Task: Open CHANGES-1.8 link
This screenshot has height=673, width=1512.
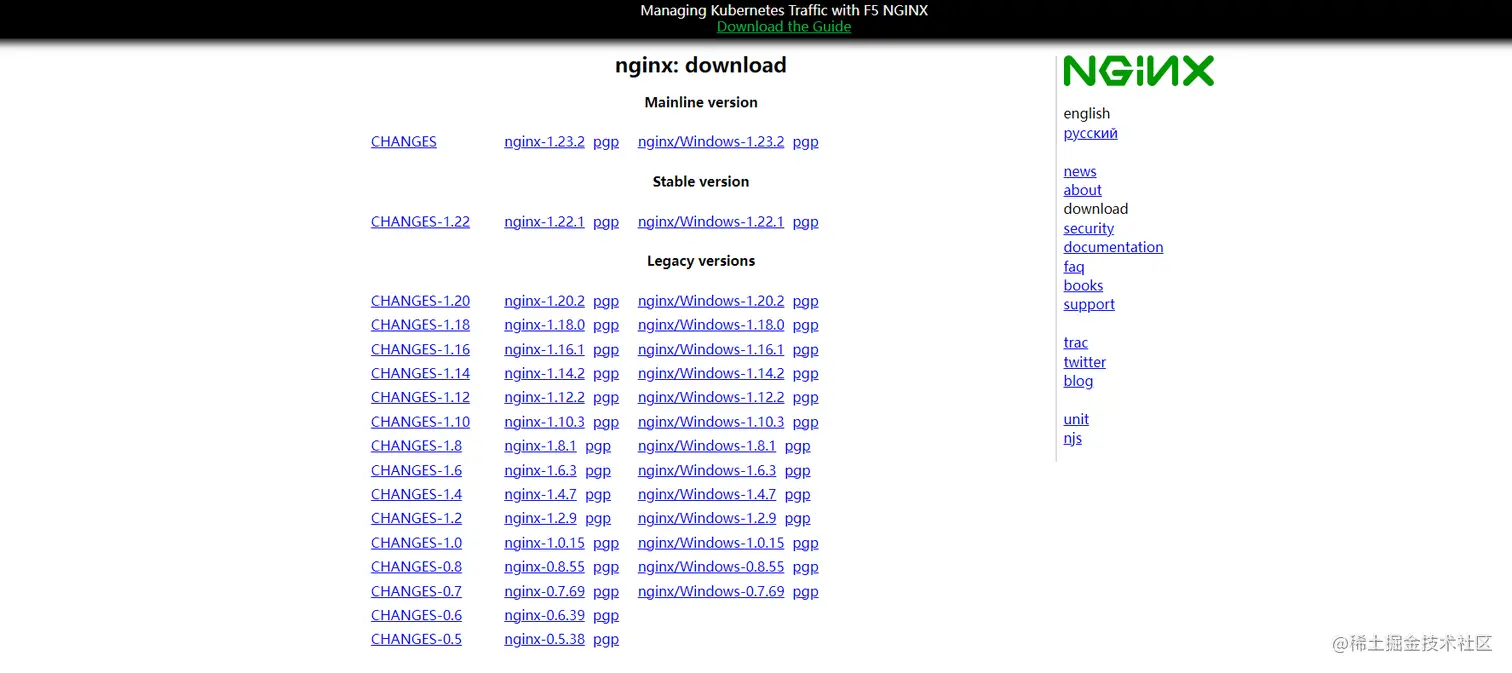Action: tap(416, 446)
